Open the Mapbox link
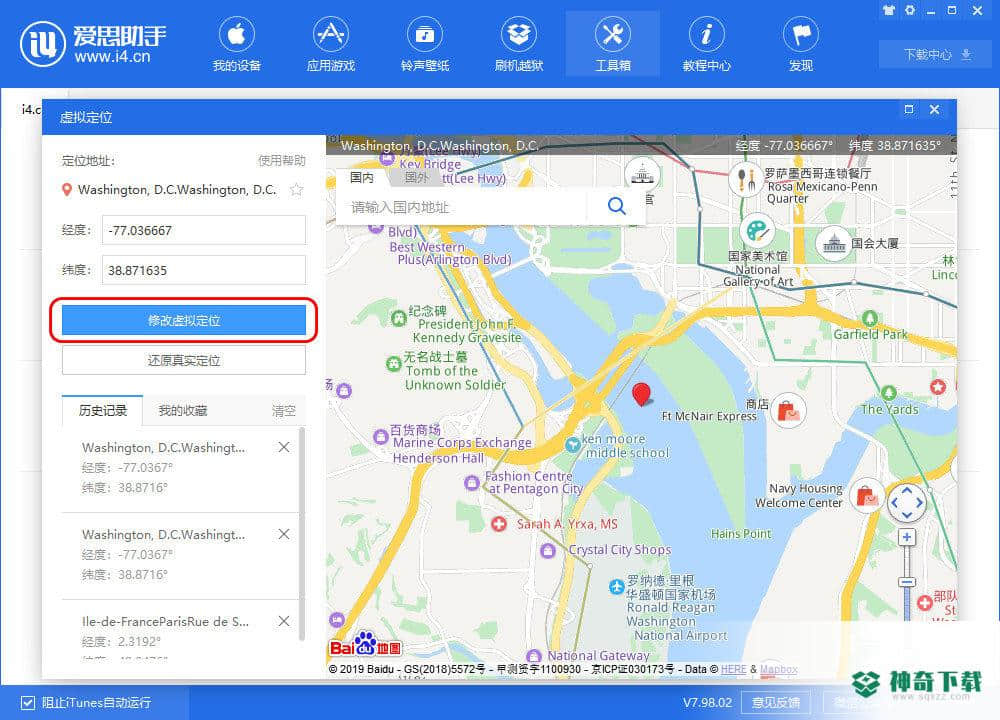 click(x=779, y=669)
